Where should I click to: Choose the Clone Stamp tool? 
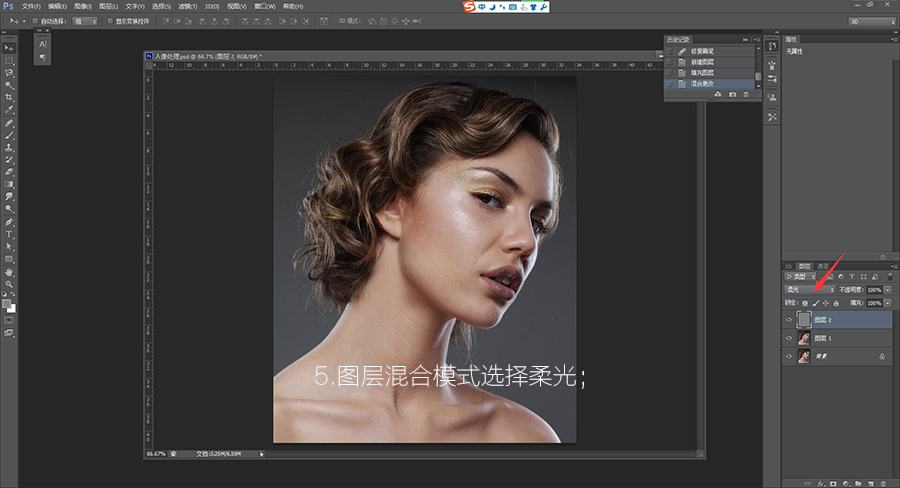coord(10,147)
